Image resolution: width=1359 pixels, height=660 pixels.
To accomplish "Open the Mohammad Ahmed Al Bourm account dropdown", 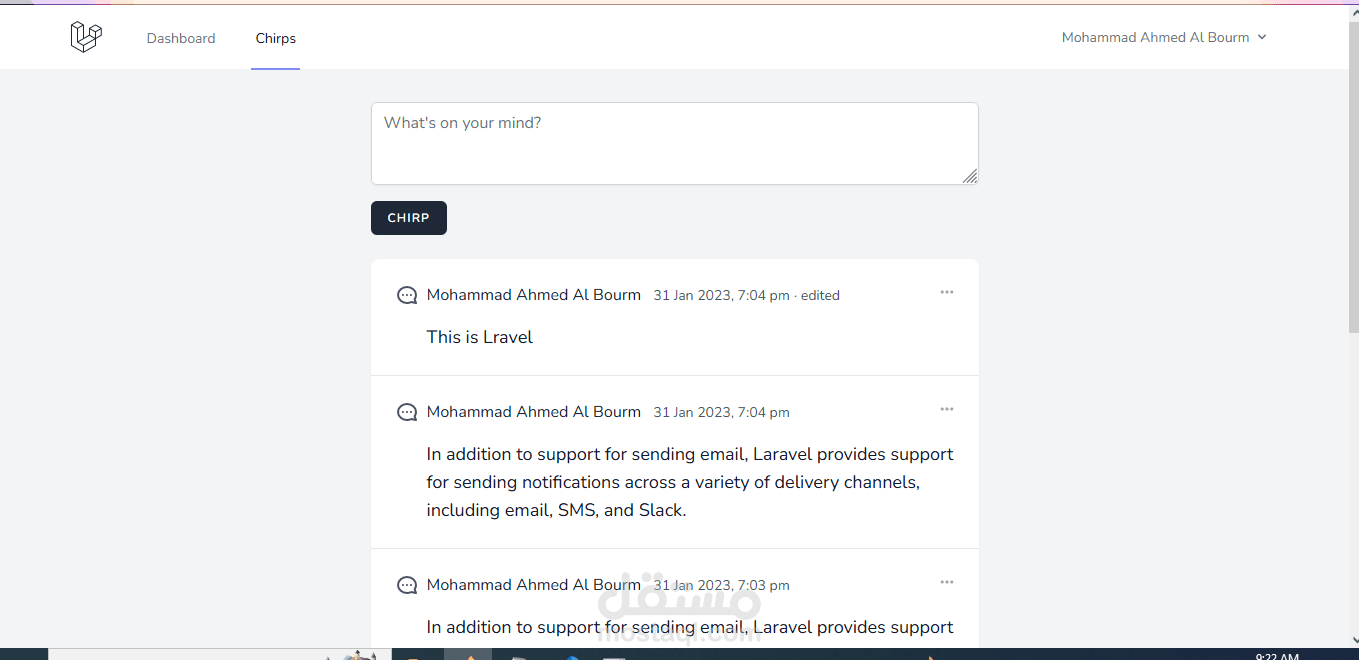I will pos(1164,37).
